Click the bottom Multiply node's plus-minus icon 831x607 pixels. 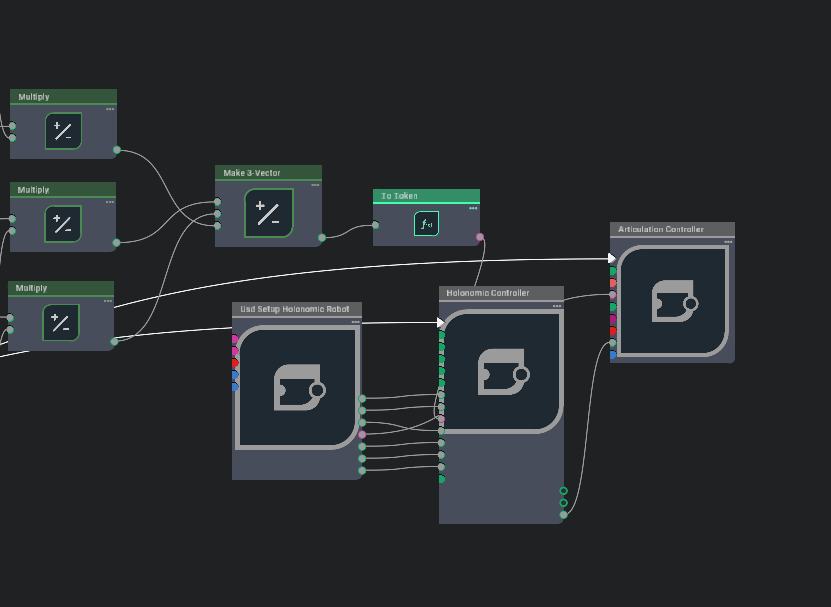61,322
